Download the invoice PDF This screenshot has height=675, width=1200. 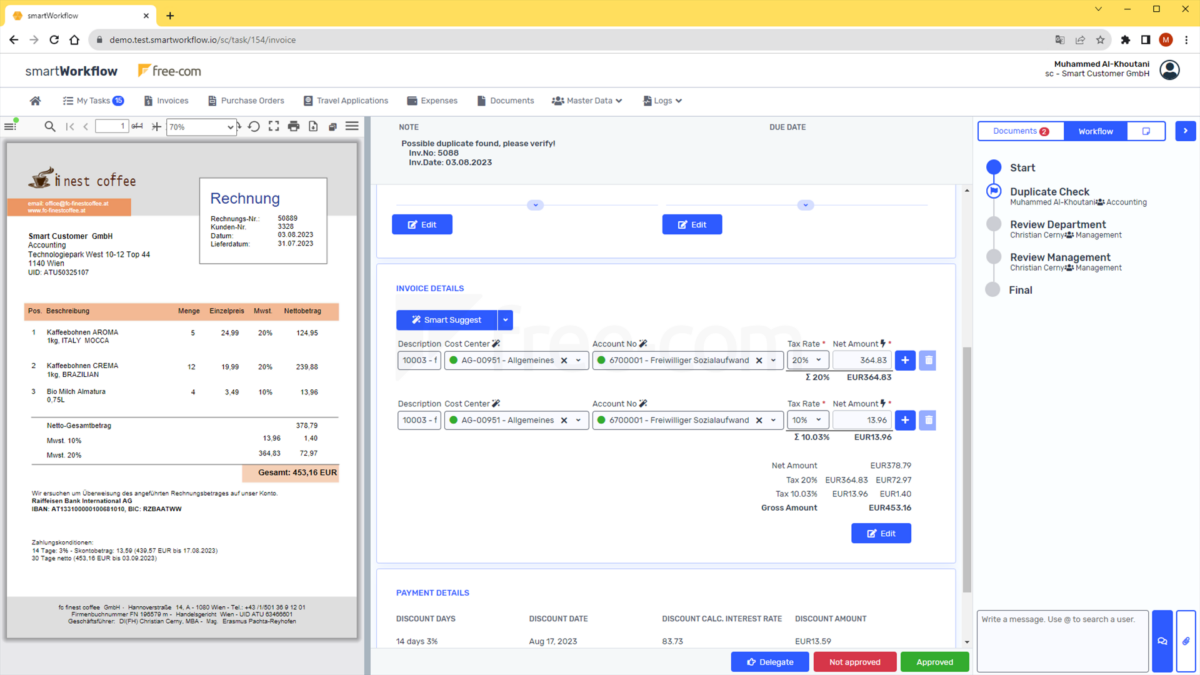click(312, 127)
